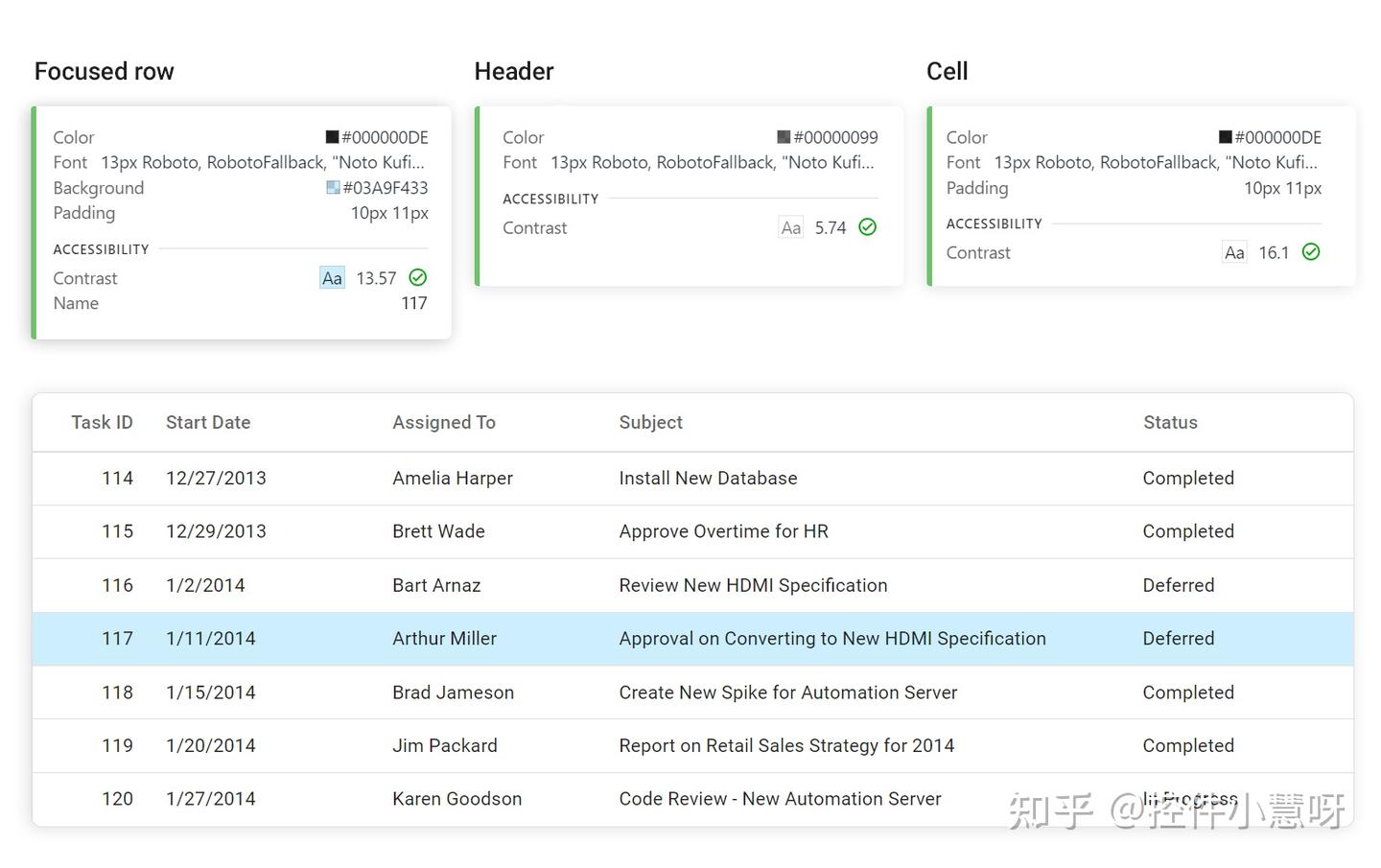Image resolution: width=1381 pixels, height=868 pixels.
Task: Click the Focused row contrast pass checkmark
Action: [418, 278]
